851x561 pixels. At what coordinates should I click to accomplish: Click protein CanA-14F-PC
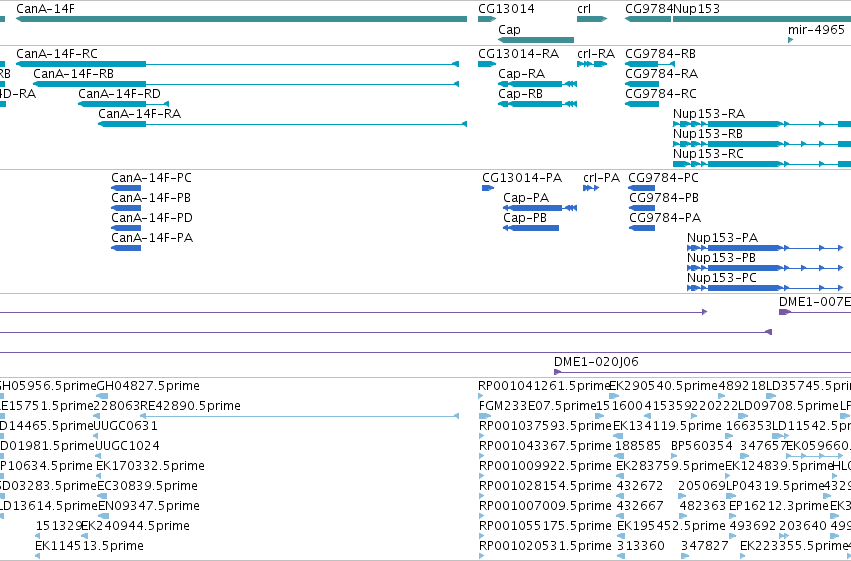126,188
